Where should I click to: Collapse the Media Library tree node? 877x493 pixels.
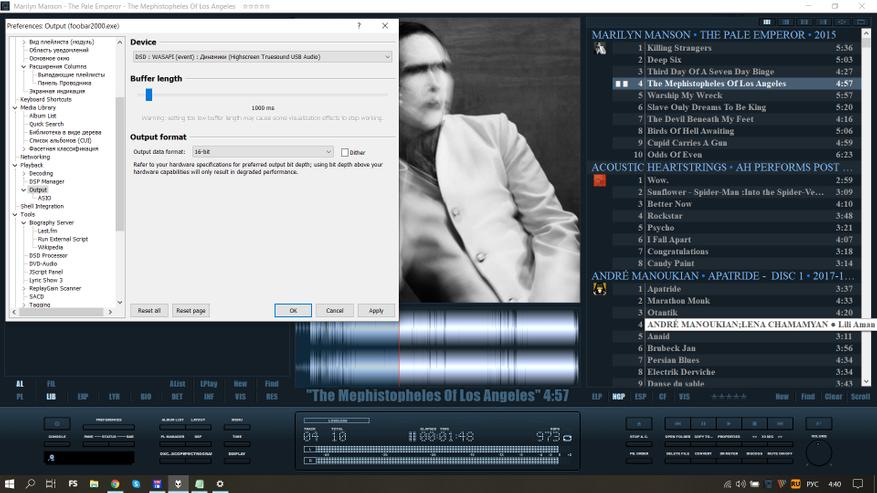pyautogui.click(x=15, y=107)
